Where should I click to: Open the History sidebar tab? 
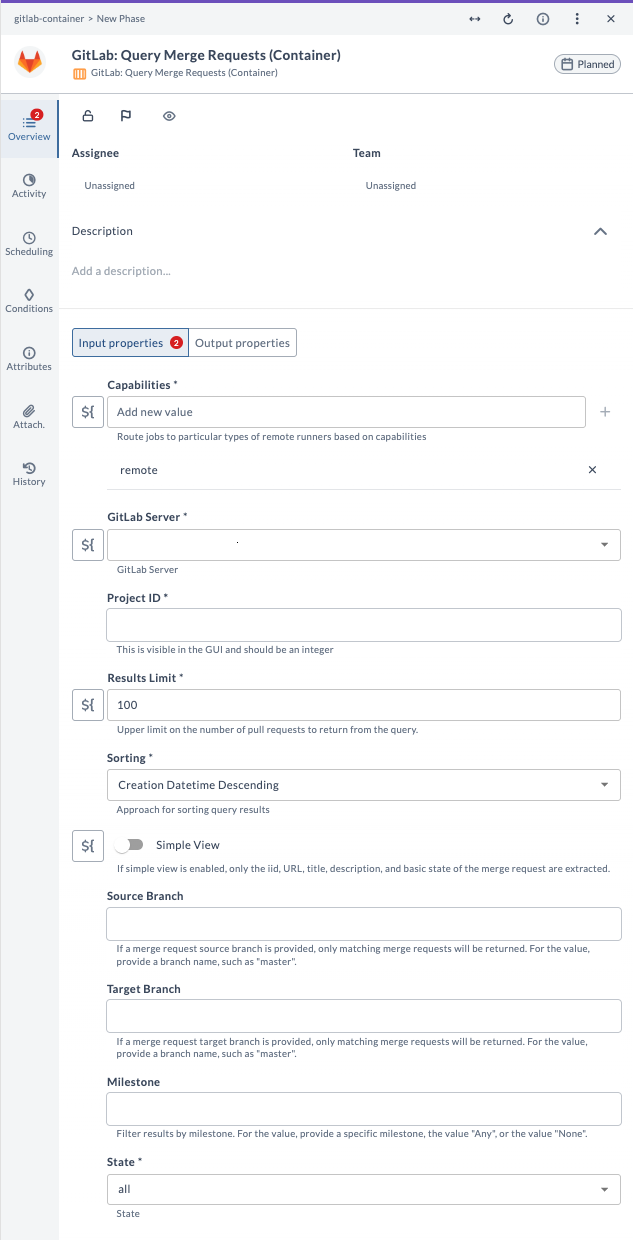click(29, 474)
